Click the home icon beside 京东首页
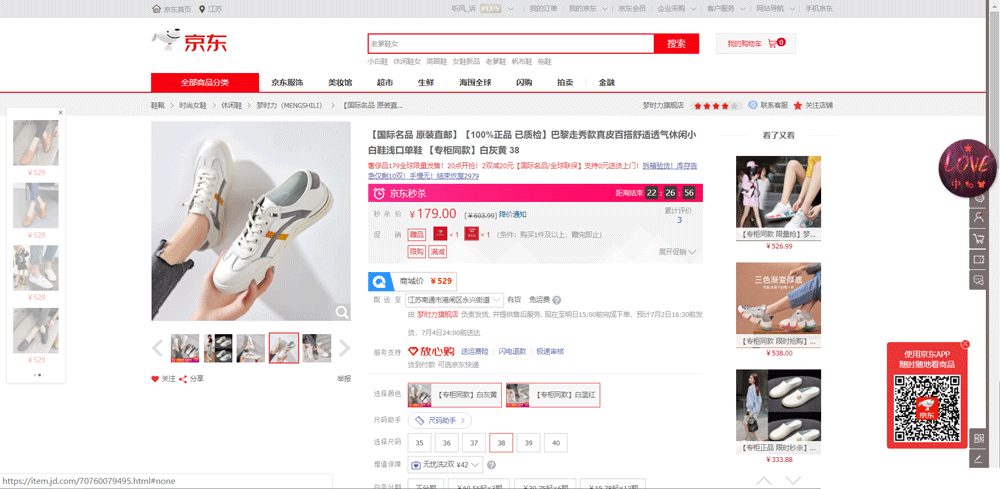This screenshot has width=1000, height=489. point(156,9)
